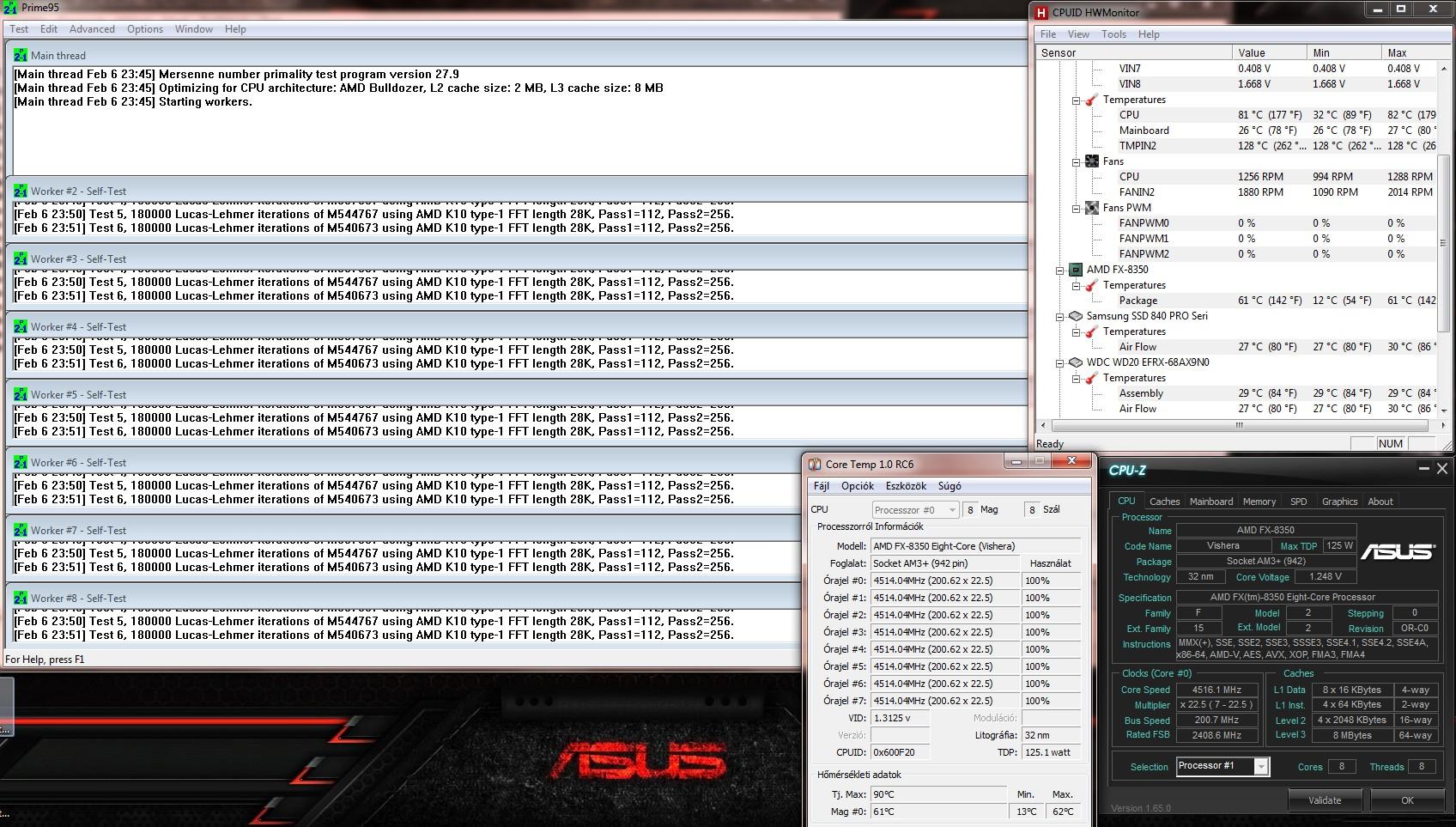The width and height of the screenshot is (1456, 827).
Task: Click the thermometer icon under AMD FX-8350
Action: pos(1092,285)
